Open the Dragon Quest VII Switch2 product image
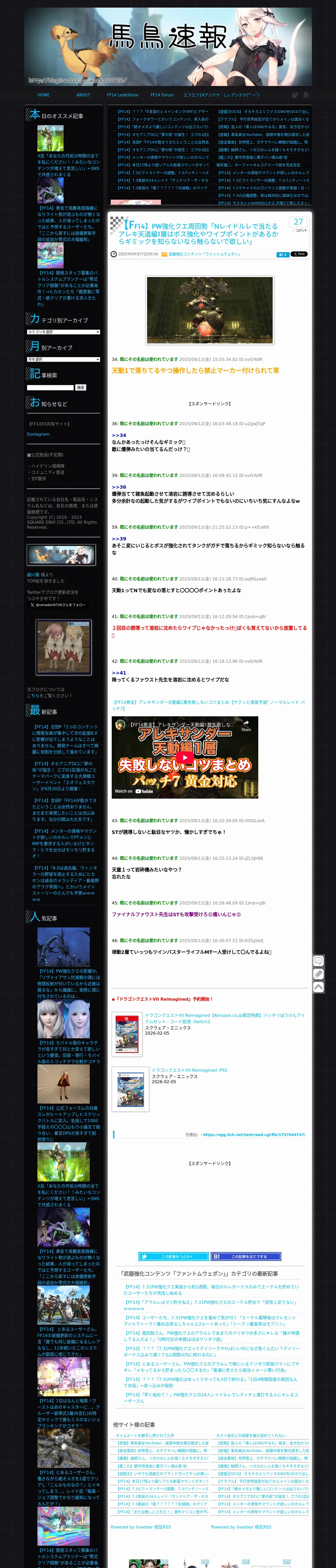The height and width of the screenshot is (1568, 336). [x=127, y=1034]
